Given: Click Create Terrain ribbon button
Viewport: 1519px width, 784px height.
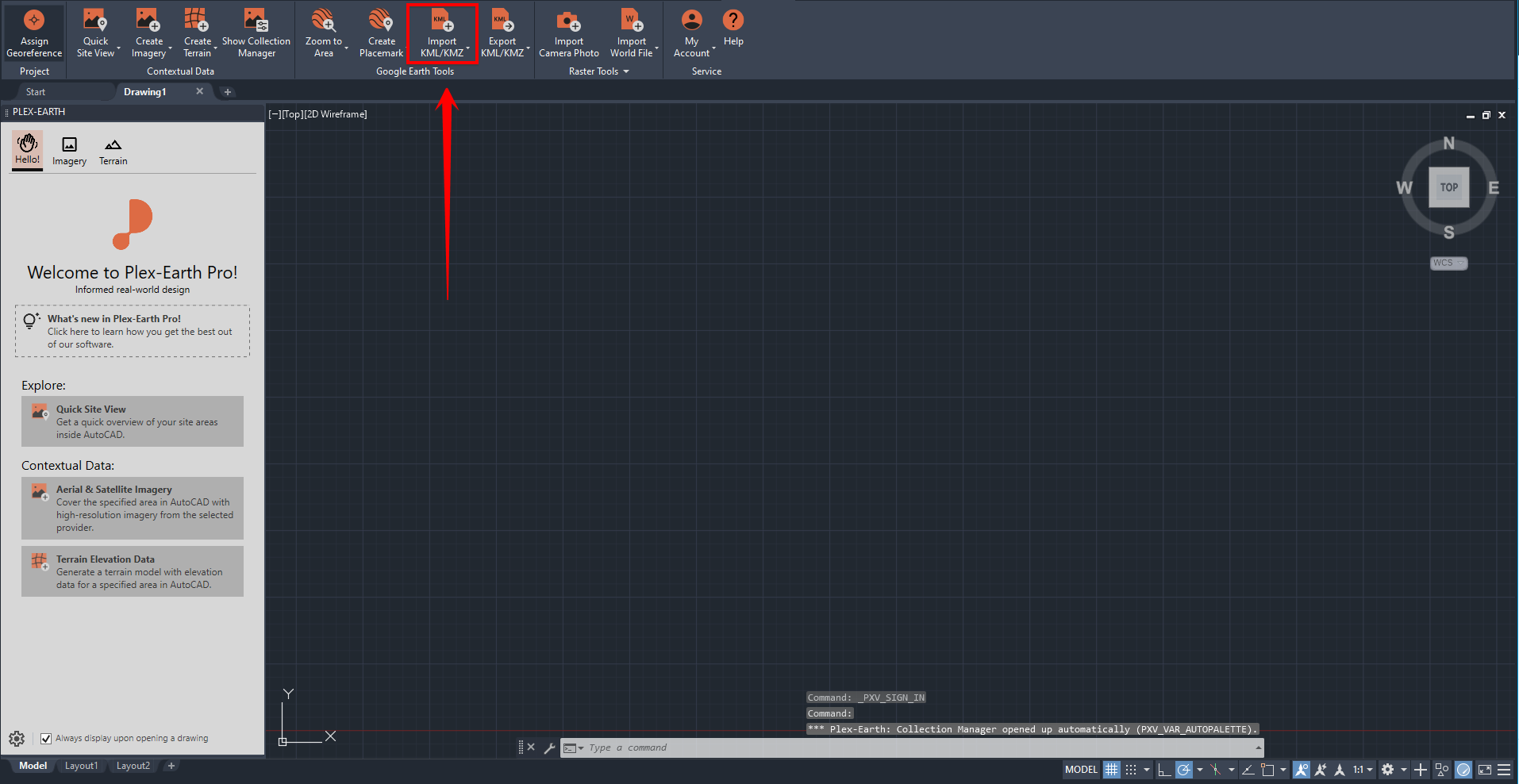Looking at the screenshot, I should [x=197, y=33].
